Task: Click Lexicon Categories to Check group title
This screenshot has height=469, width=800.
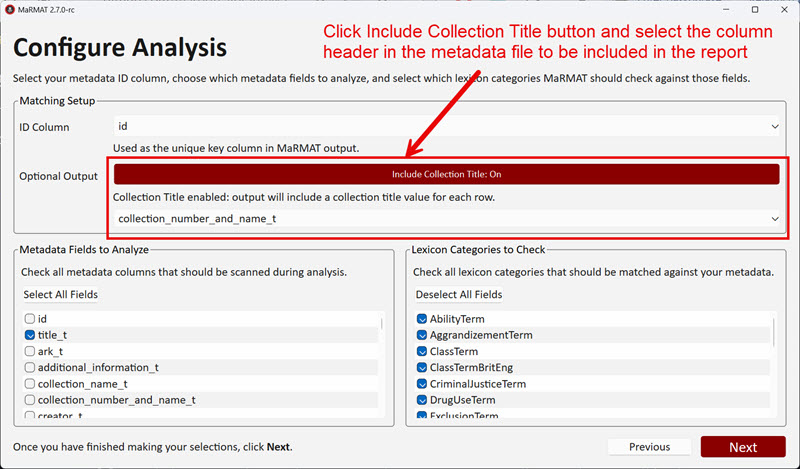Action: point(478,250)
